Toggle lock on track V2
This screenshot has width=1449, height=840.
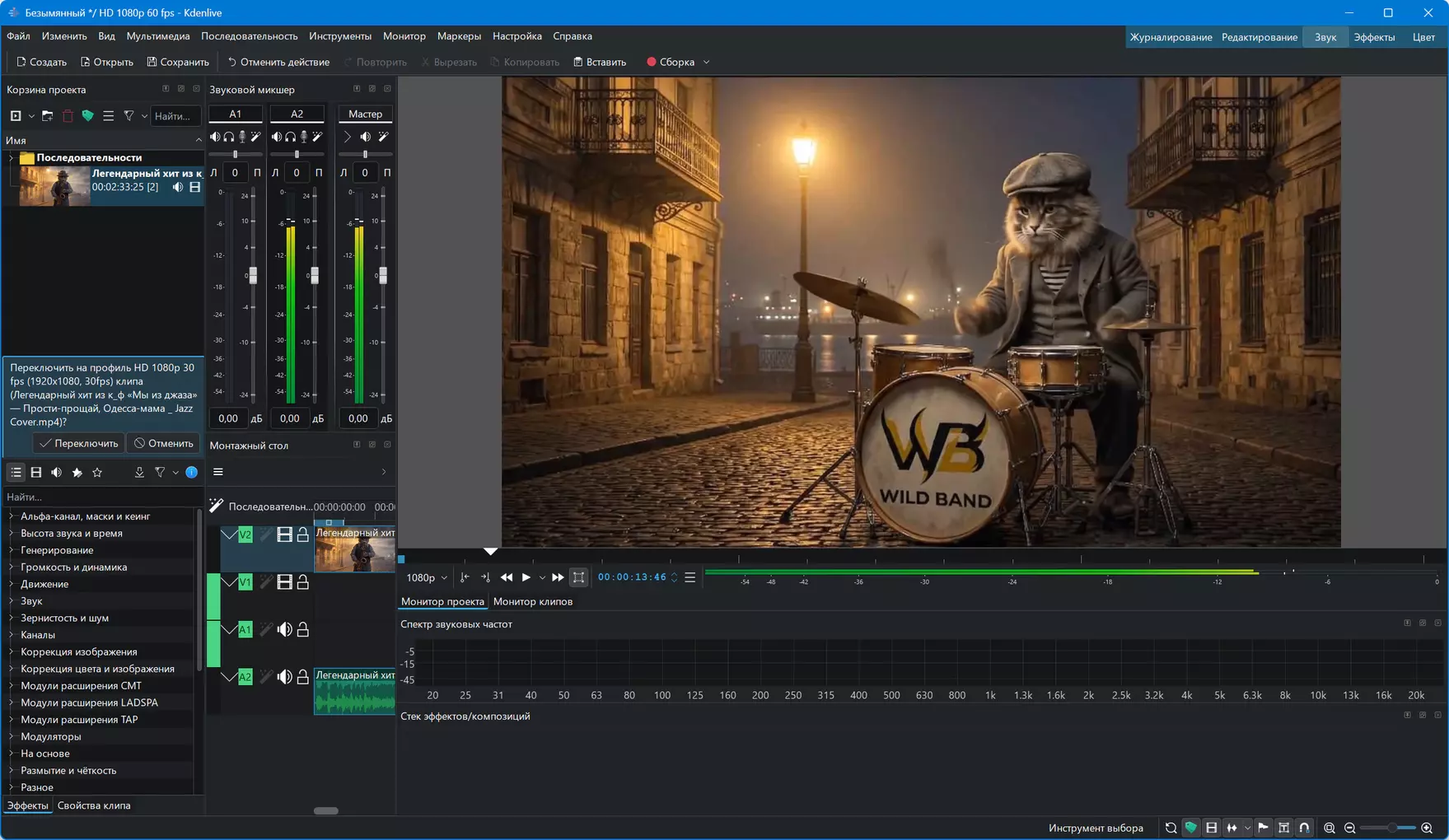click(303, 535)
